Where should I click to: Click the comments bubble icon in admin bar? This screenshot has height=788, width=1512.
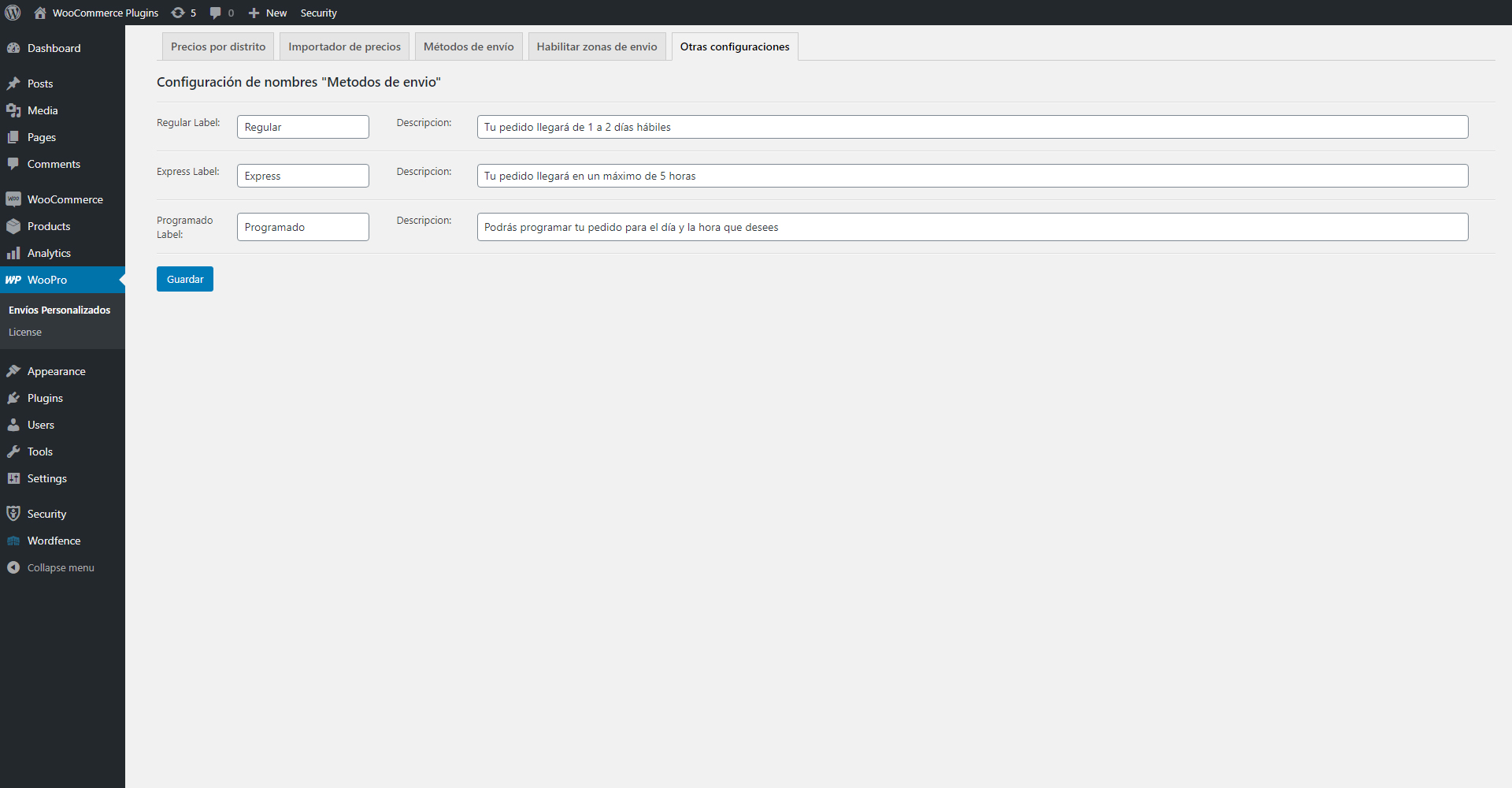(x=216, y=13)
